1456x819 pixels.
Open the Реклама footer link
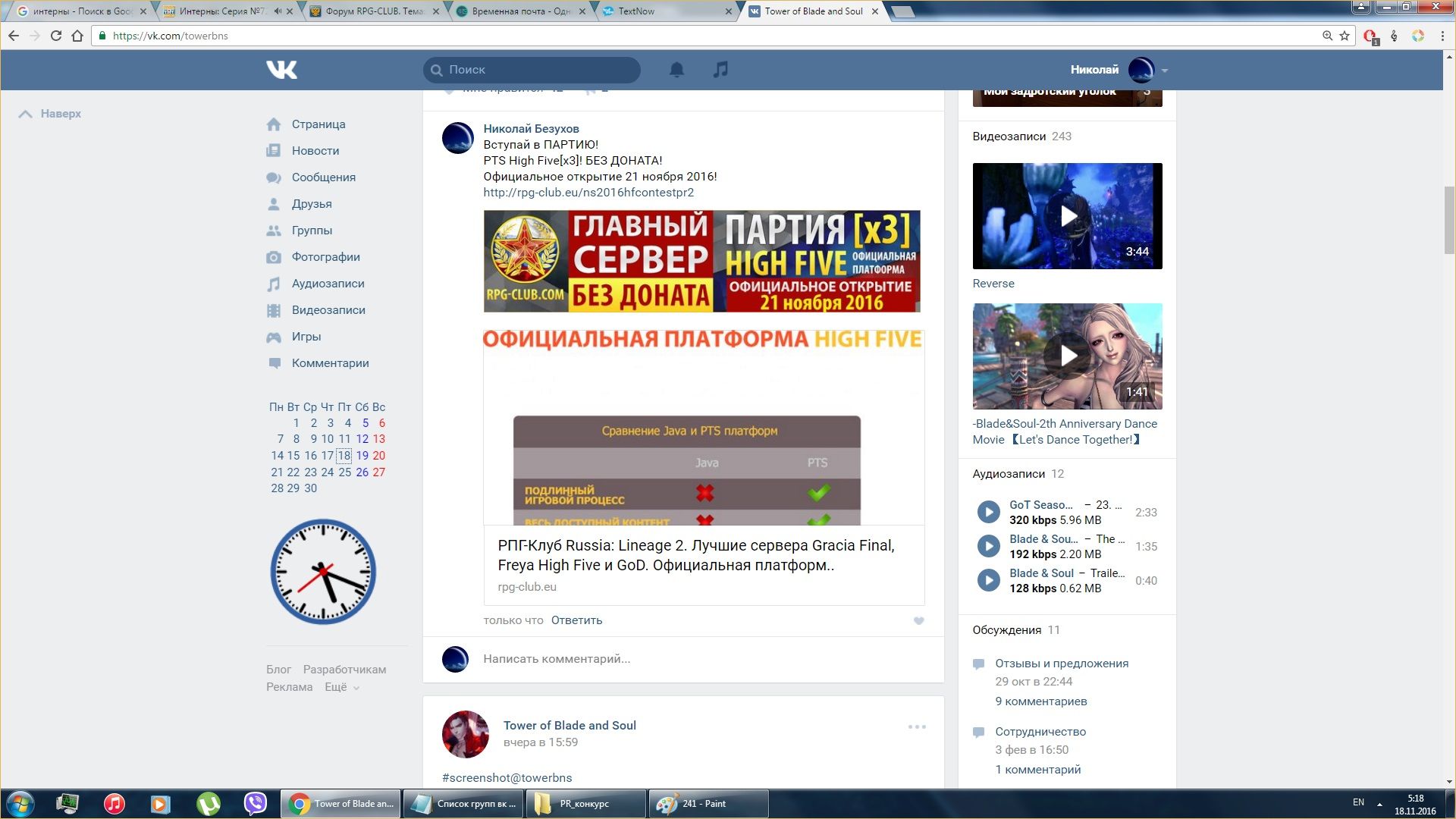click(x=289, y=687)
